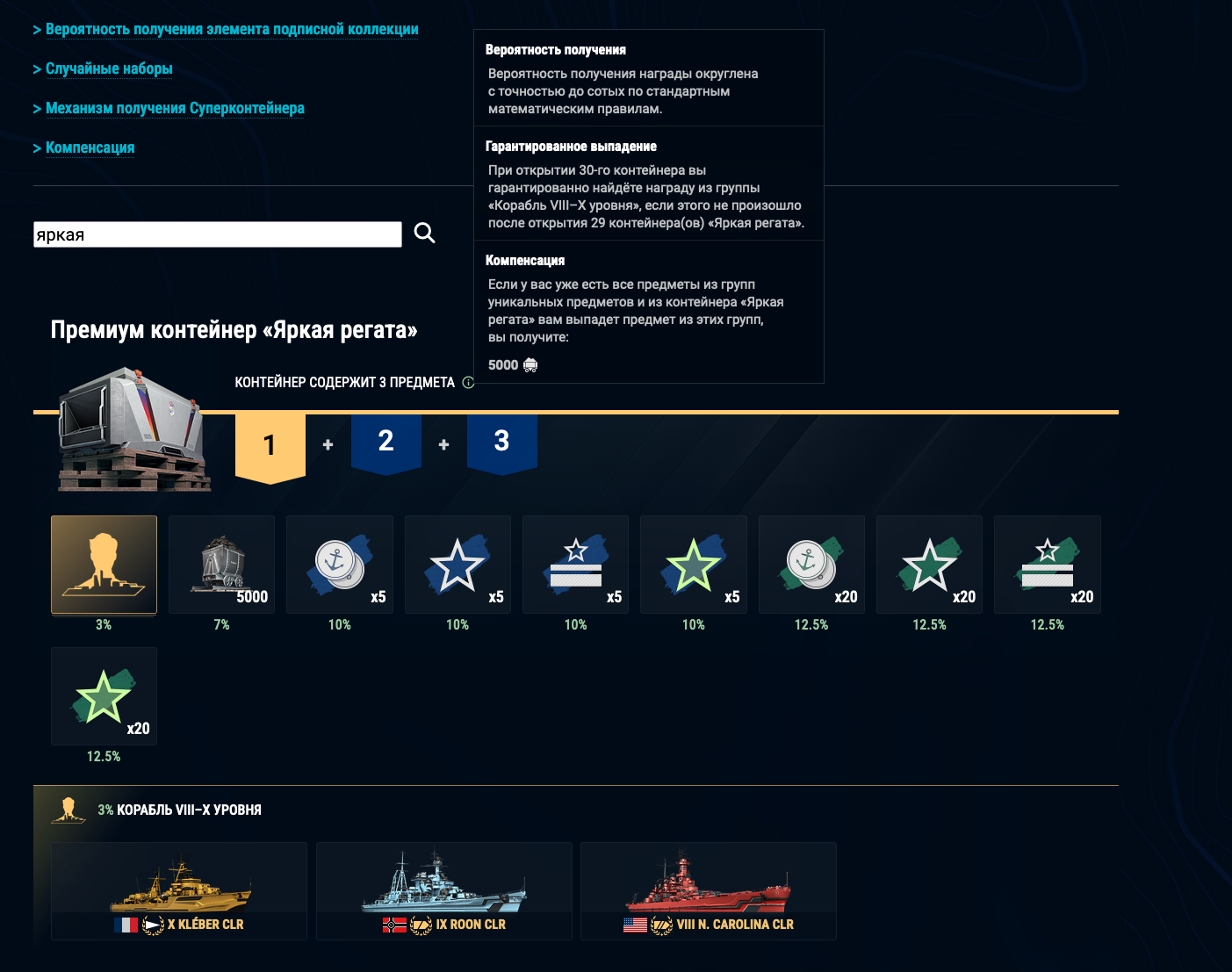Select the blue x5 star-and-stripes signal icon
This screenshot has height=972, width=1232.
click(x=575, y=565)
